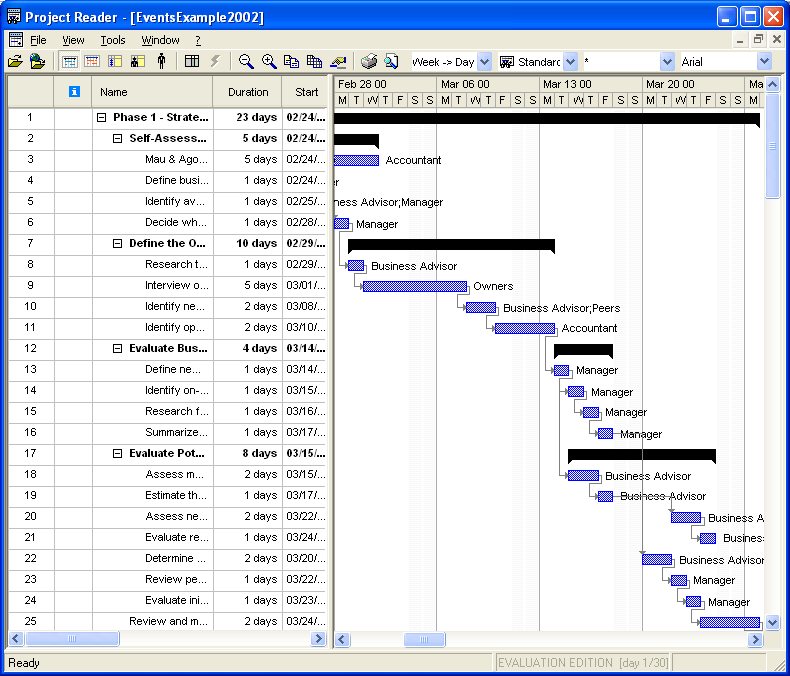Open the View menu

click(x=73, y=40)
